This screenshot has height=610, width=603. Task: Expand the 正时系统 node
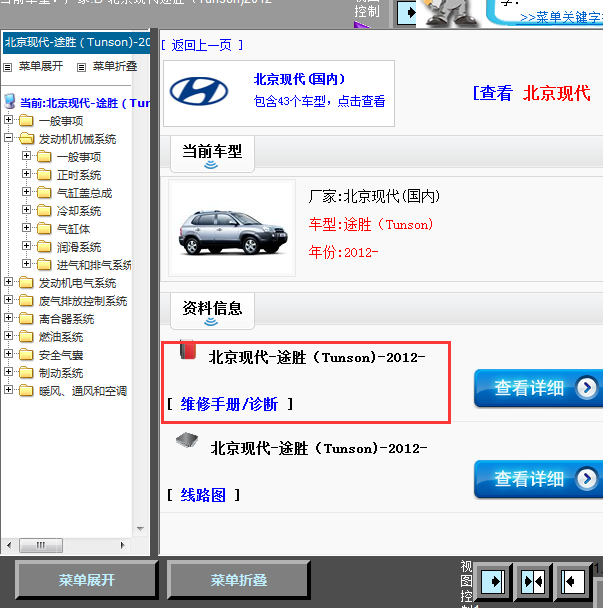point(26,174)
